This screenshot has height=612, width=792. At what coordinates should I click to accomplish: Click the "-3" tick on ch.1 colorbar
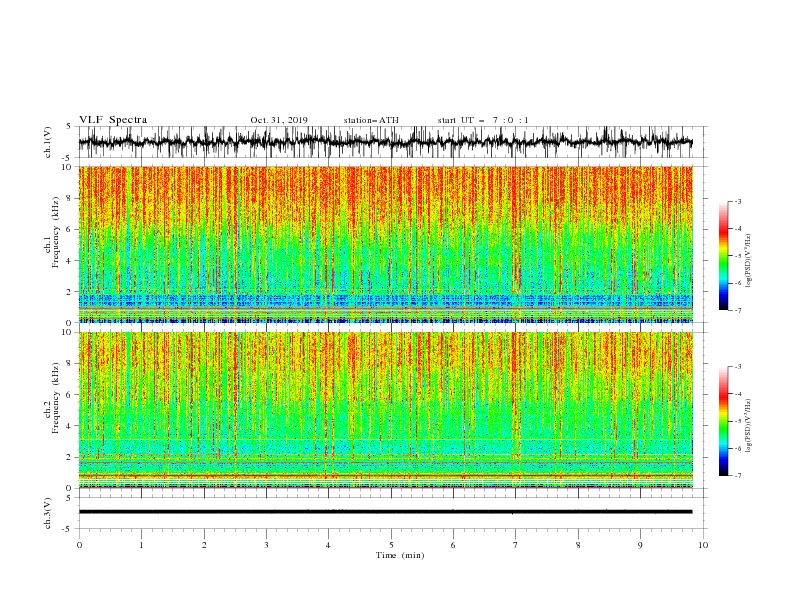click(737, 201)
